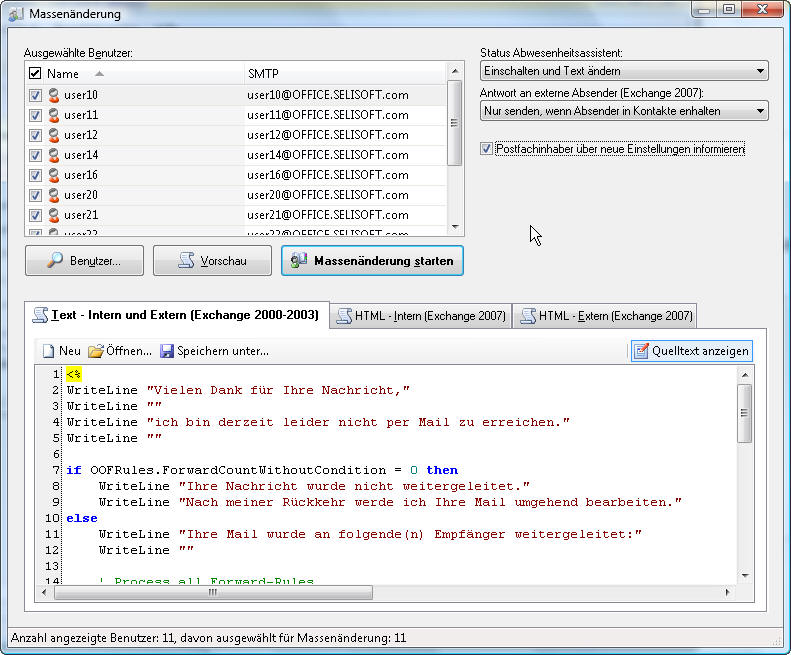791x655 pixels.
Task: Click the folder icon beside Öffnen
Action: [x=95, y=351]
